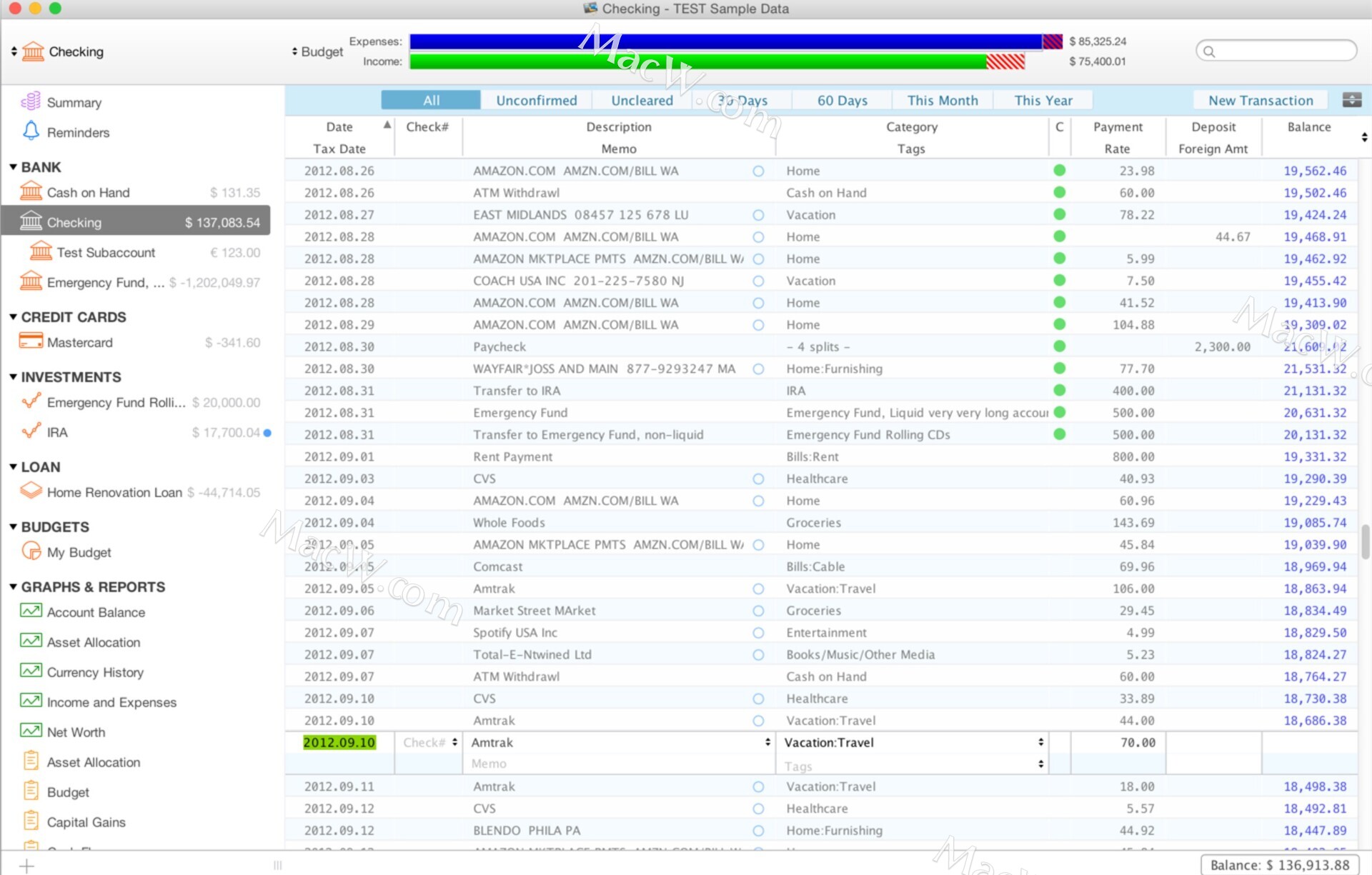Toggle confirm circle on WAYFAIR row

(x=758, y=369)
